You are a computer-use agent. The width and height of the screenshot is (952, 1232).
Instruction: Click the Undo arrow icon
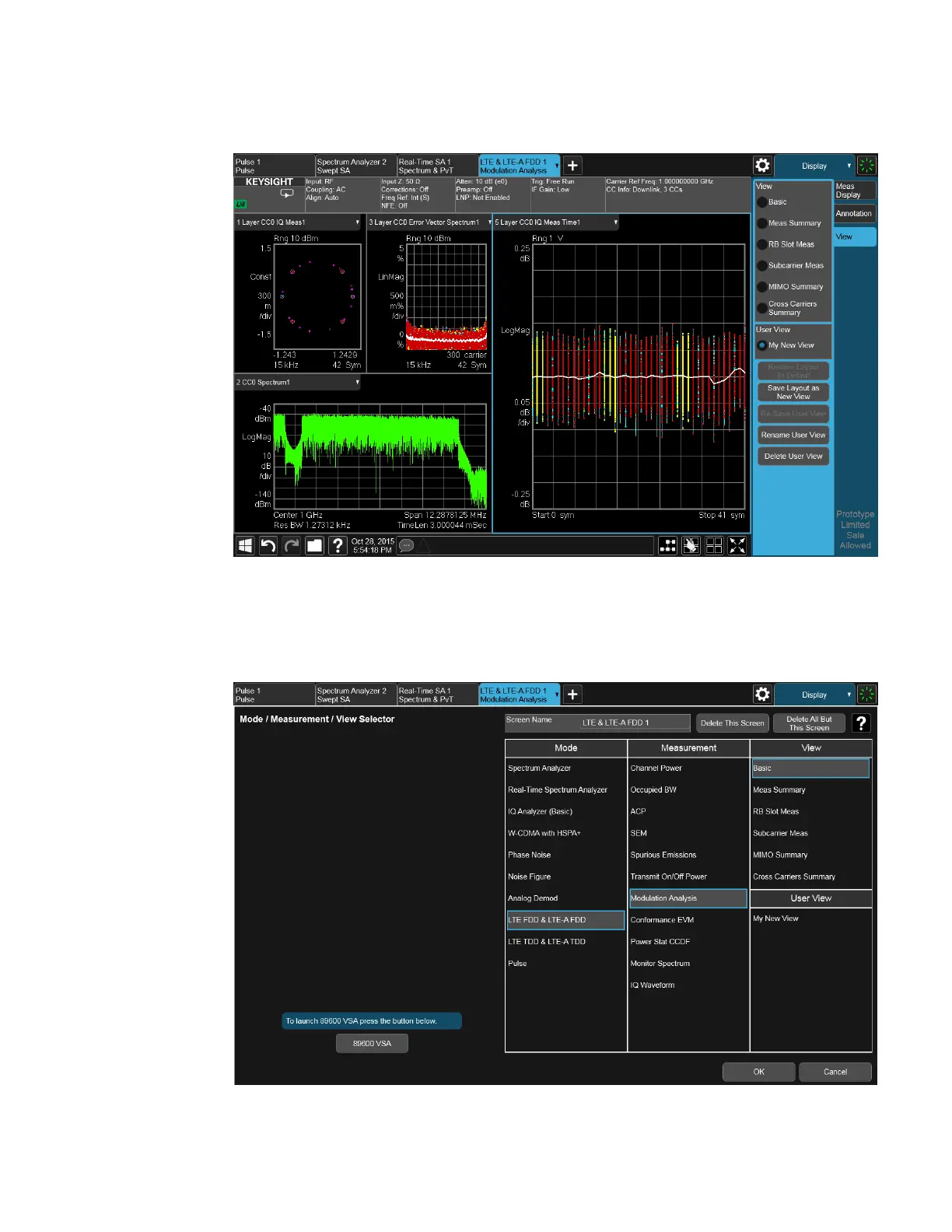[x=268, y=545]
